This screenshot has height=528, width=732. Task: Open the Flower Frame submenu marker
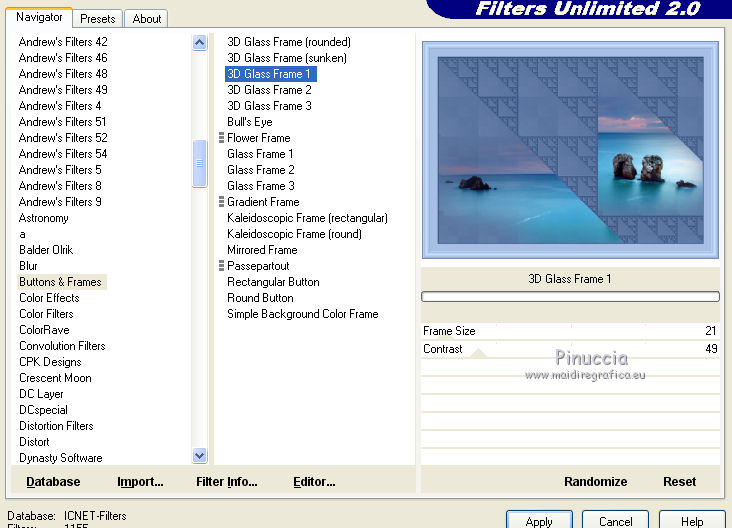(x=221, y=138)
